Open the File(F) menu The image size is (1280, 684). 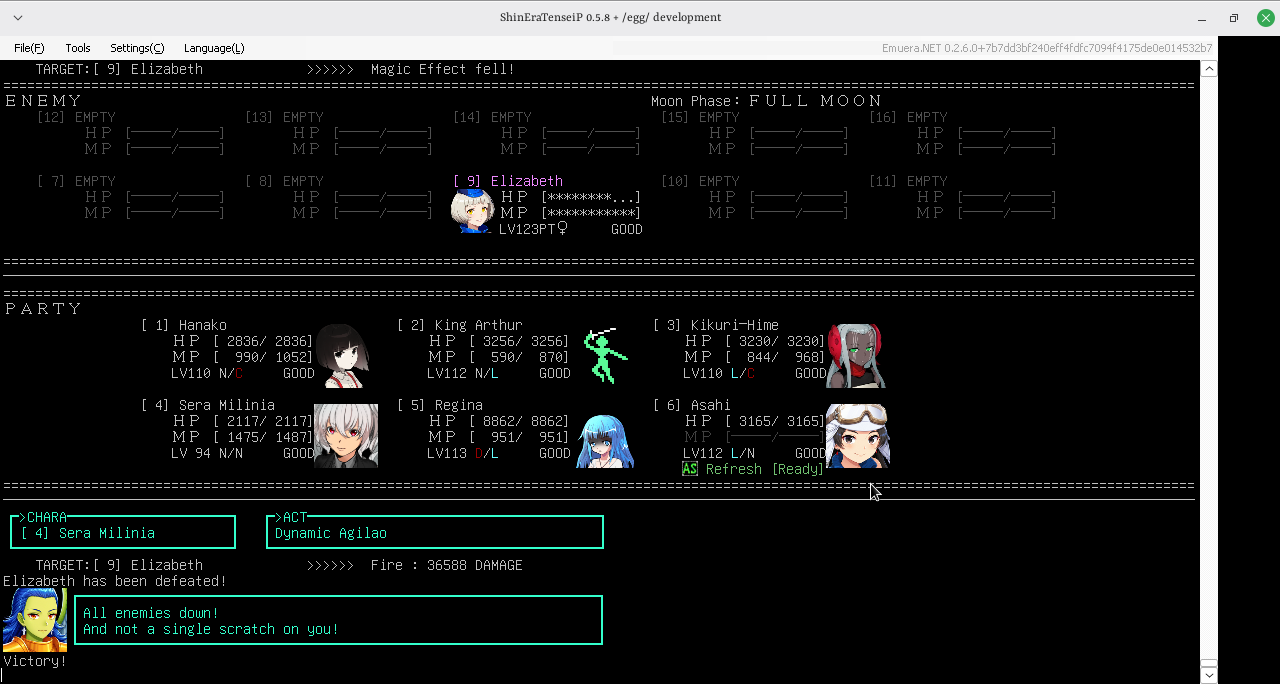29,48
